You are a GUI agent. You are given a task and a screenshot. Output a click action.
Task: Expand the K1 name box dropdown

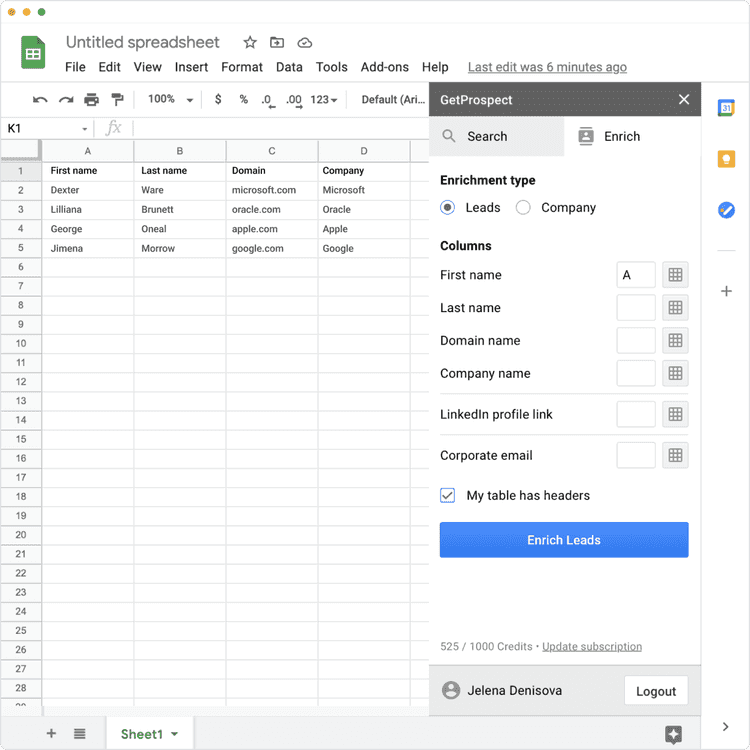click(x=85, y=129)
